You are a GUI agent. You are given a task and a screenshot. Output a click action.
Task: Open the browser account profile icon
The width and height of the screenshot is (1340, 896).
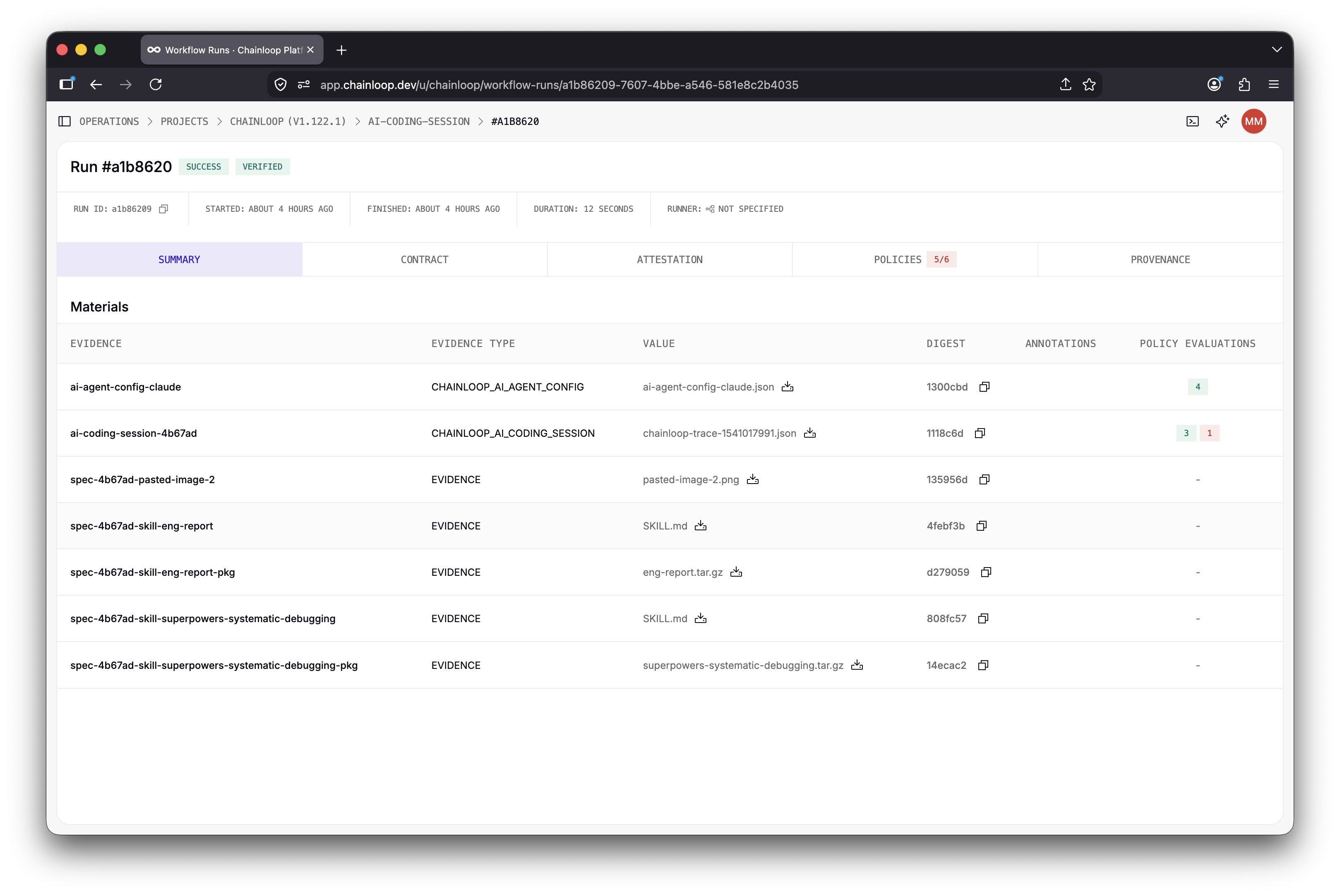pyautogui.click(x=1214, y=84)
